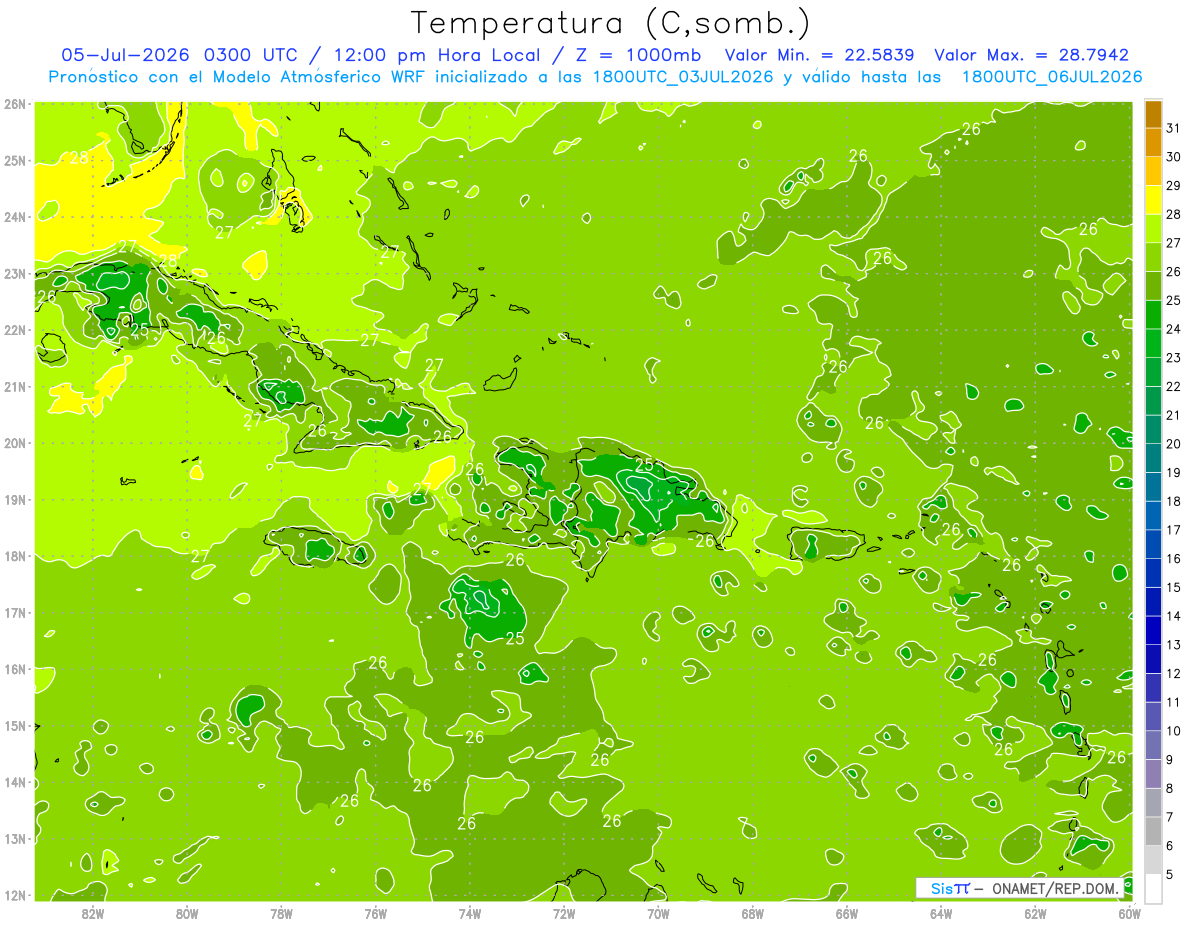Viewport: 1200px width, 927px height.
Task: Click the color bar label 24
Action: coord(1174,329)
